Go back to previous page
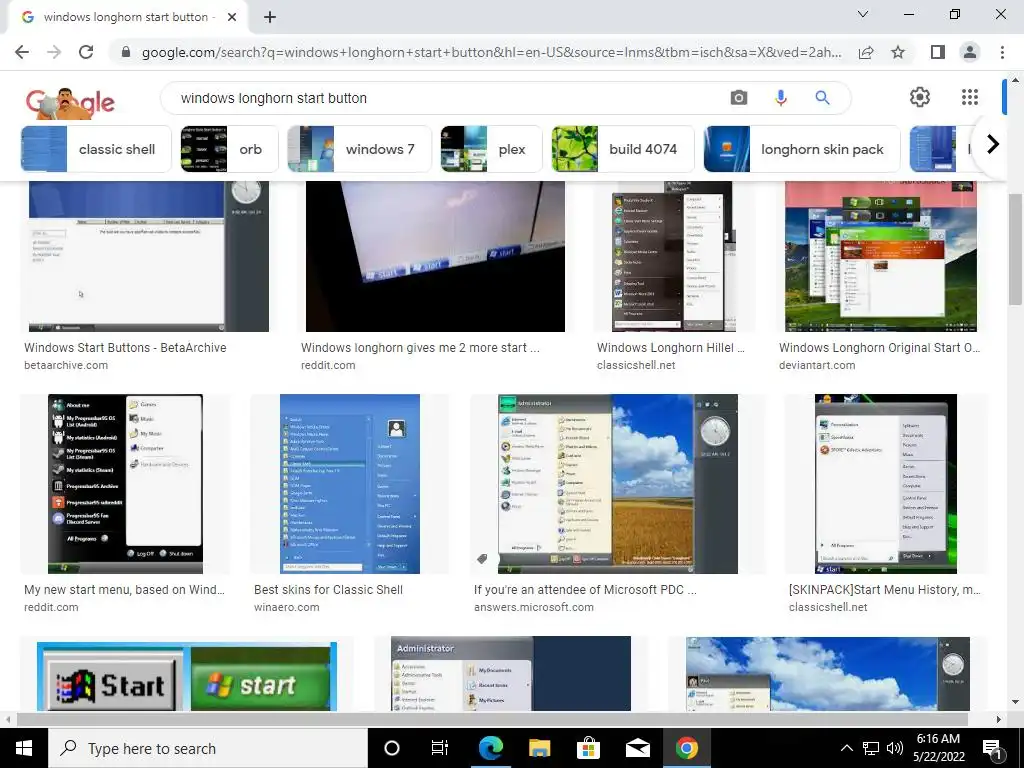This screenshot has width=1024, height=768. (22, 52)
